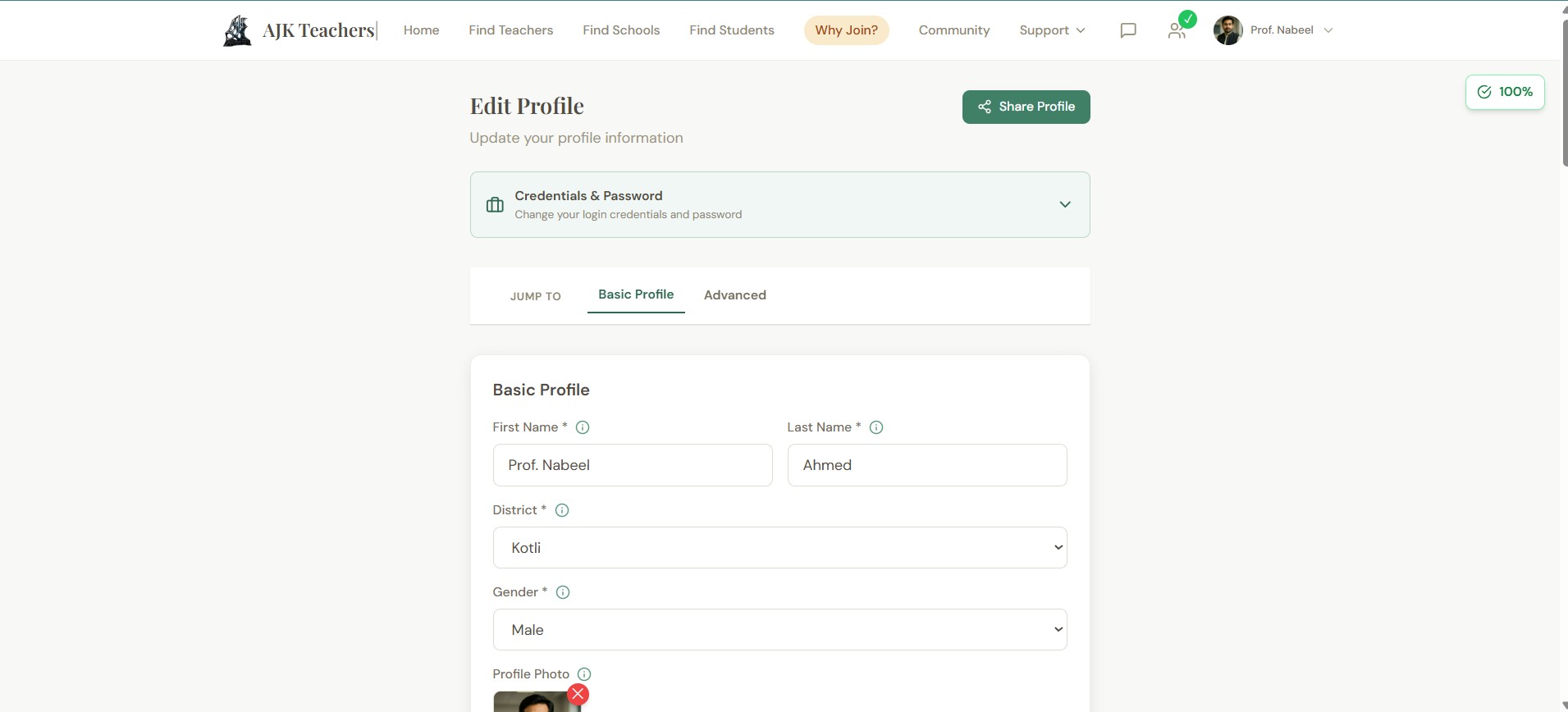
Task: Open the Prof. Nabeel account menu
Action: coord(1273,30)
